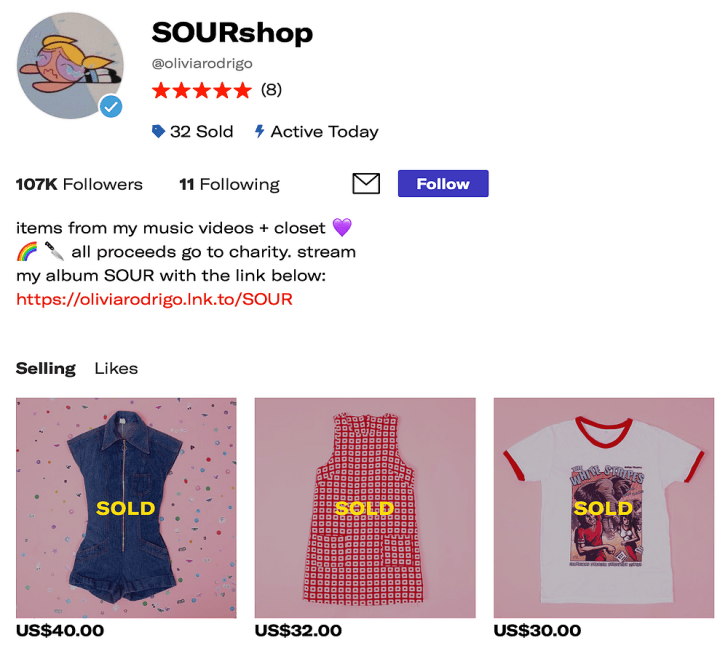The image size is (728, 648).
Task: Switch to the Likes tab
Action: coord(116,369)
